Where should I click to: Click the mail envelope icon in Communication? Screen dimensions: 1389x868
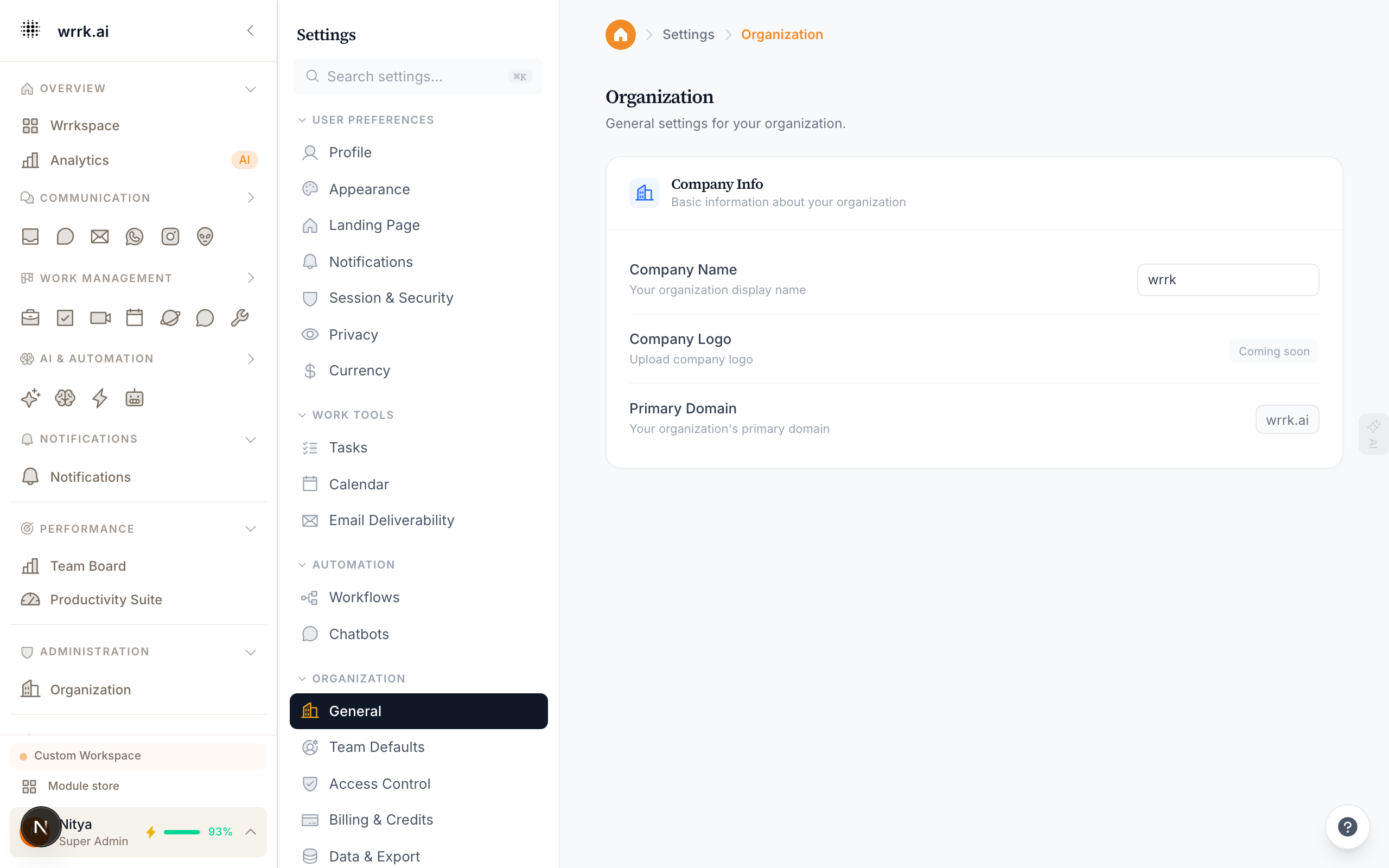click(x=100, y=237)
